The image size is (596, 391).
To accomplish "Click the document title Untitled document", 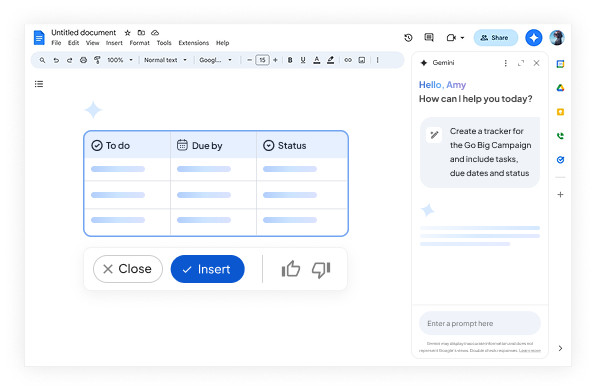I will point(84,33).
